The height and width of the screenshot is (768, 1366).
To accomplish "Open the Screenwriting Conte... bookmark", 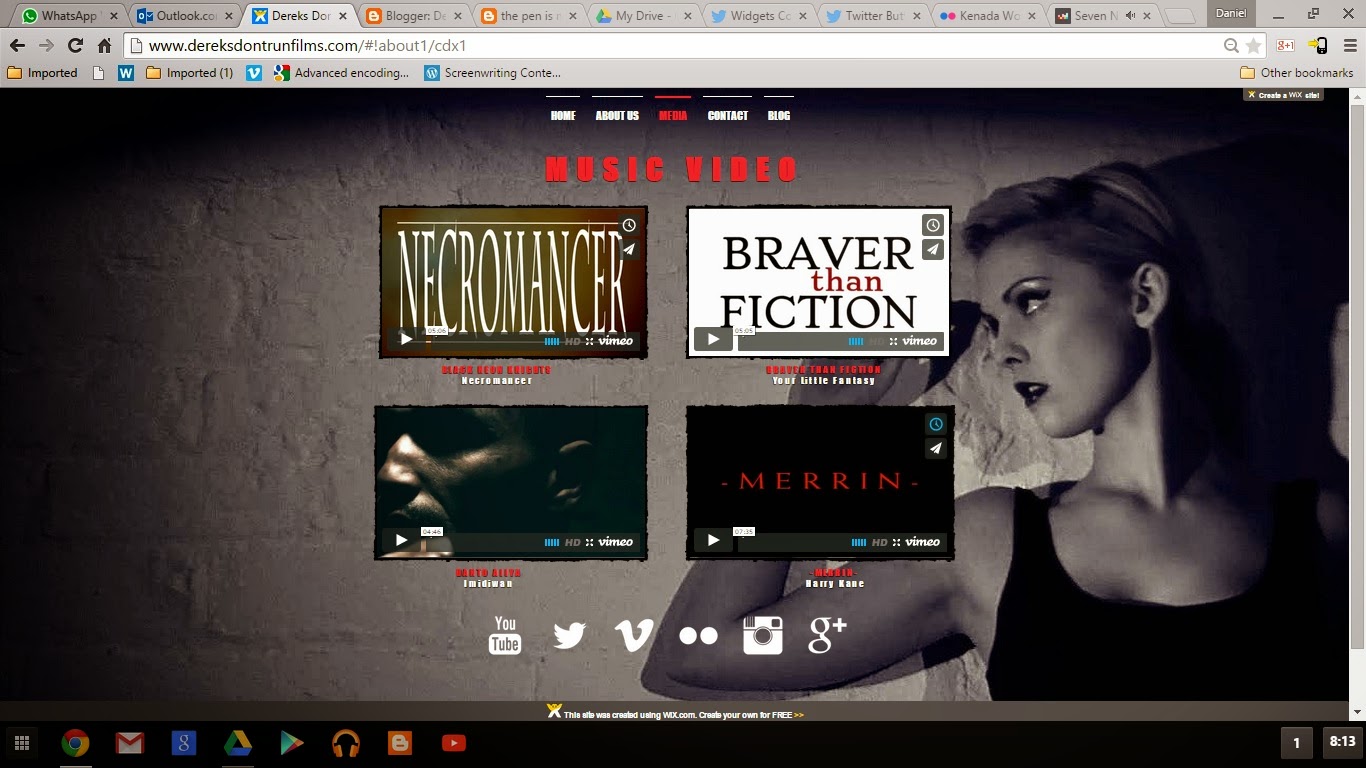I will tap(492, 73).
